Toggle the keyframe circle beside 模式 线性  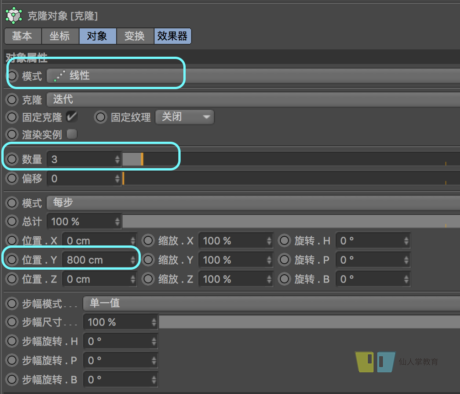[x=12, y=76]
